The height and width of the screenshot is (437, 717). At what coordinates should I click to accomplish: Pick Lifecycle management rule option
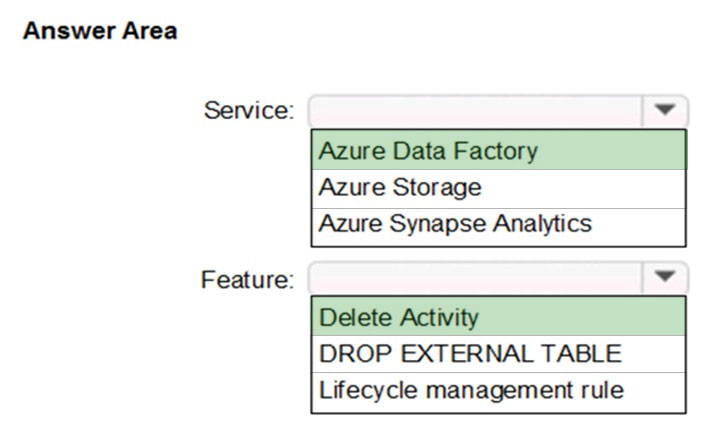point(498,393)
